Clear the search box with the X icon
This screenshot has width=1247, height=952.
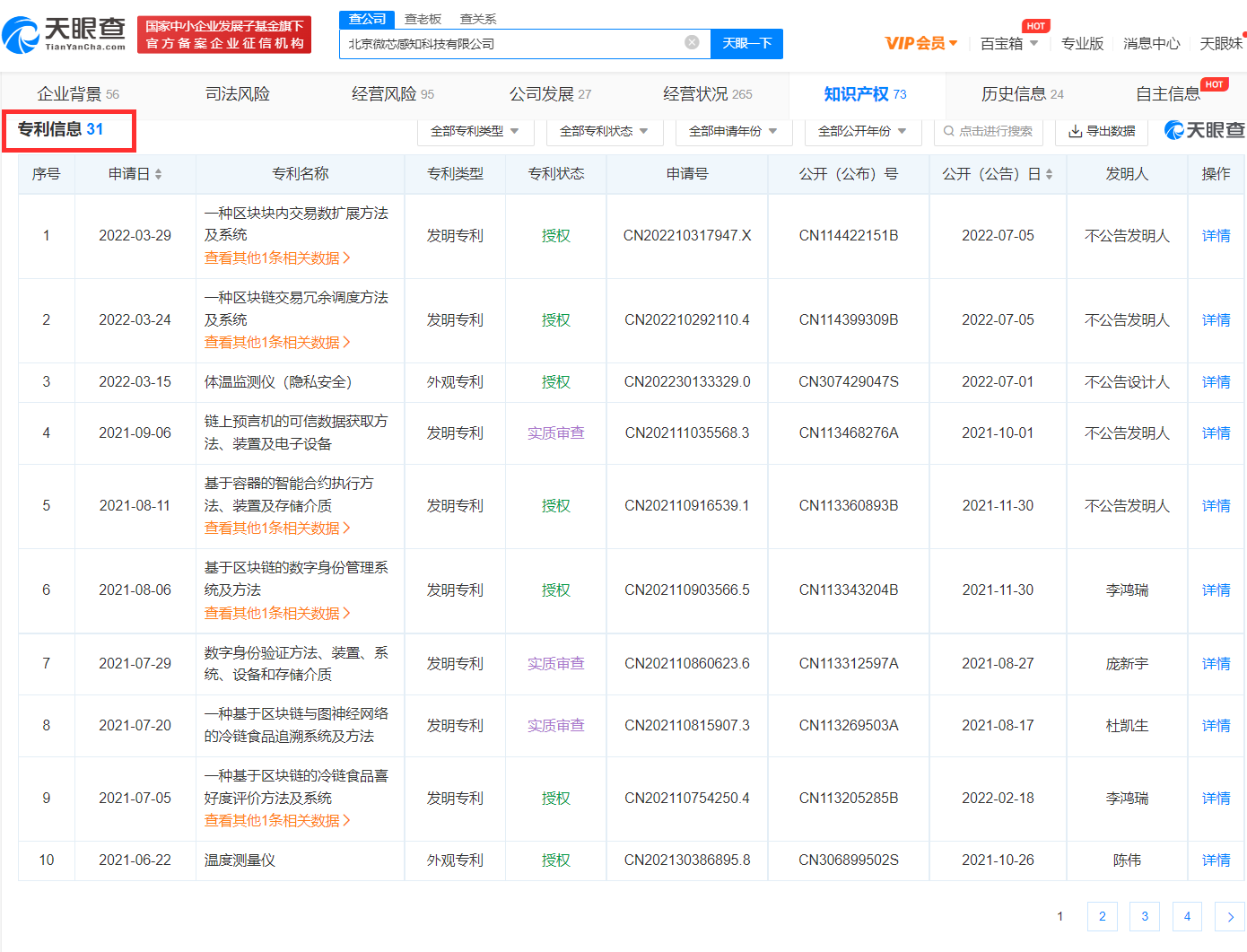[692, 42]
